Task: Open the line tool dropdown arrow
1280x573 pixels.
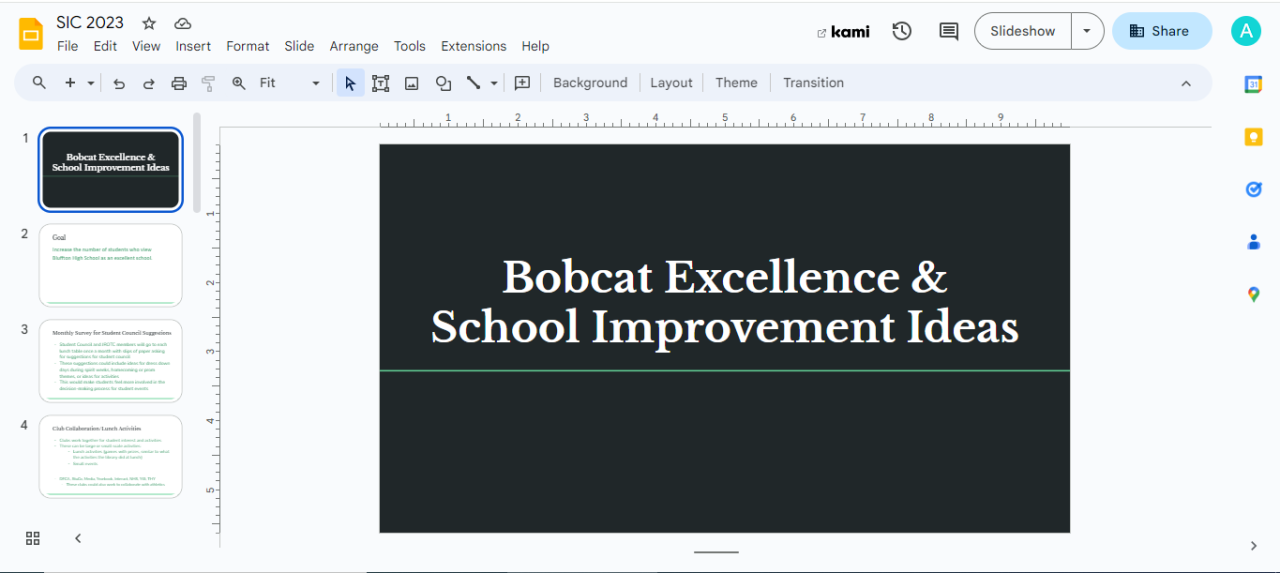Action: click(494, 83)
